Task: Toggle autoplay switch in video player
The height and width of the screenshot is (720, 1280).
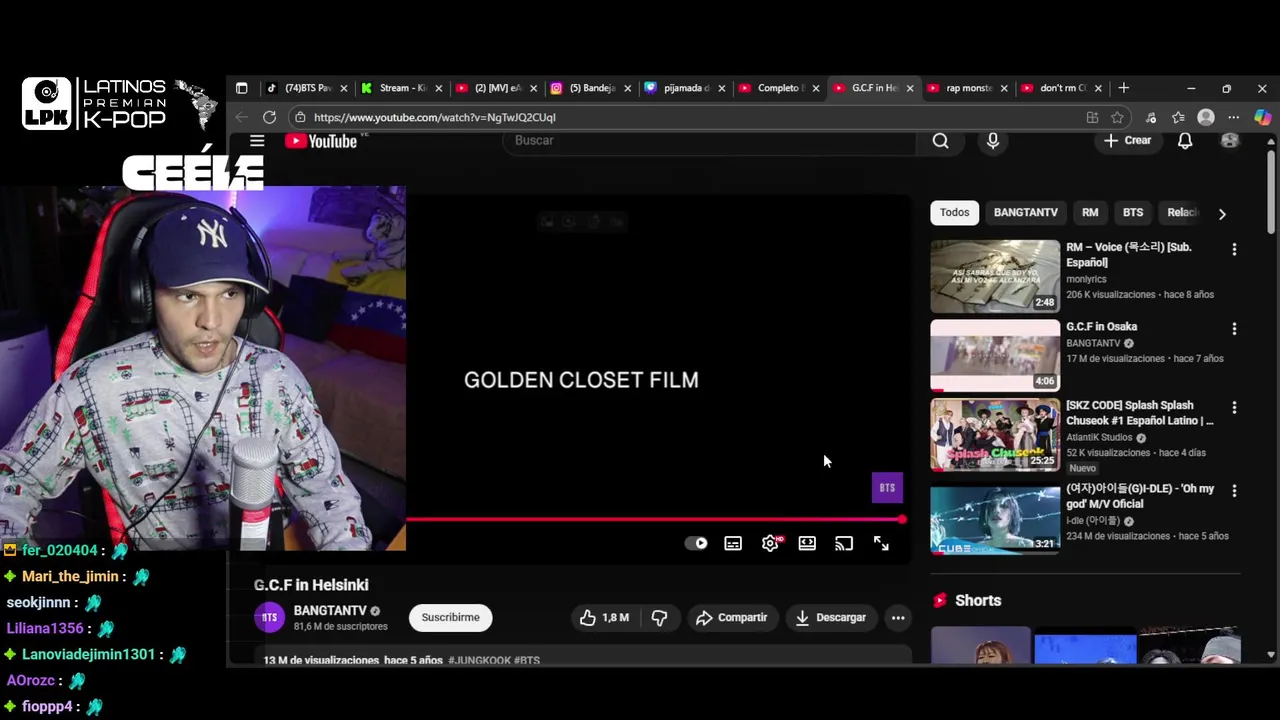Action: pos(696,543)
